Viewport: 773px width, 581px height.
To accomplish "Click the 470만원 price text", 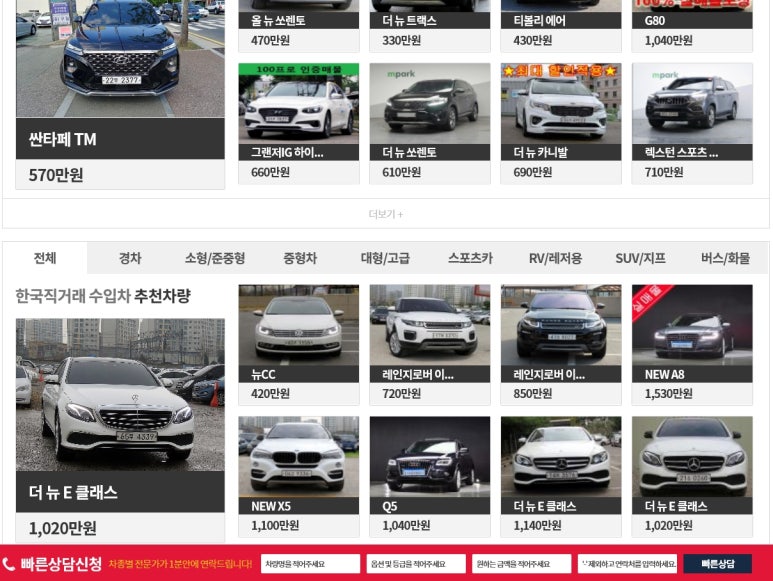I will (x=270, y=40).
